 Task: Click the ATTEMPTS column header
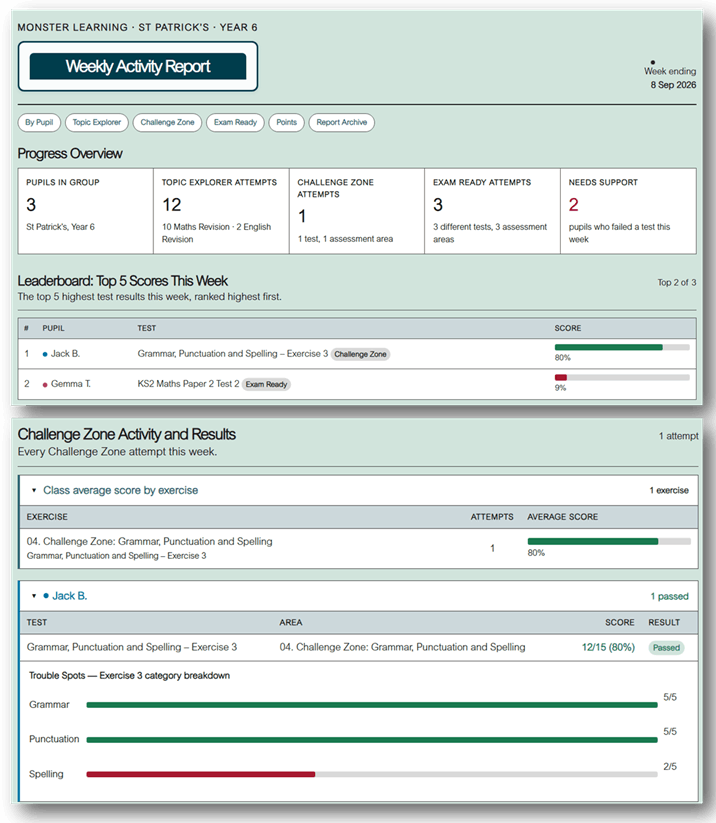(492, 517)
